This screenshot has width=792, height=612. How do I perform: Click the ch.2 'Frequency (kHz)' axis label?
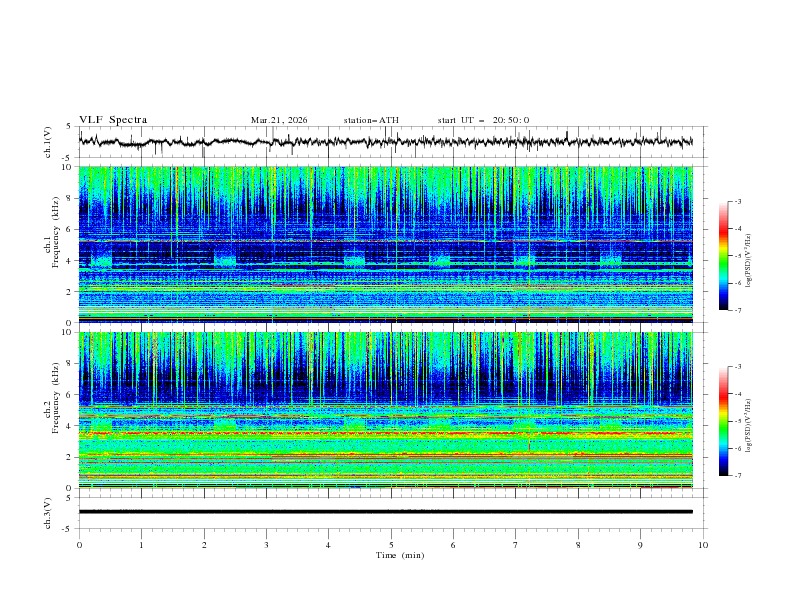56,398
